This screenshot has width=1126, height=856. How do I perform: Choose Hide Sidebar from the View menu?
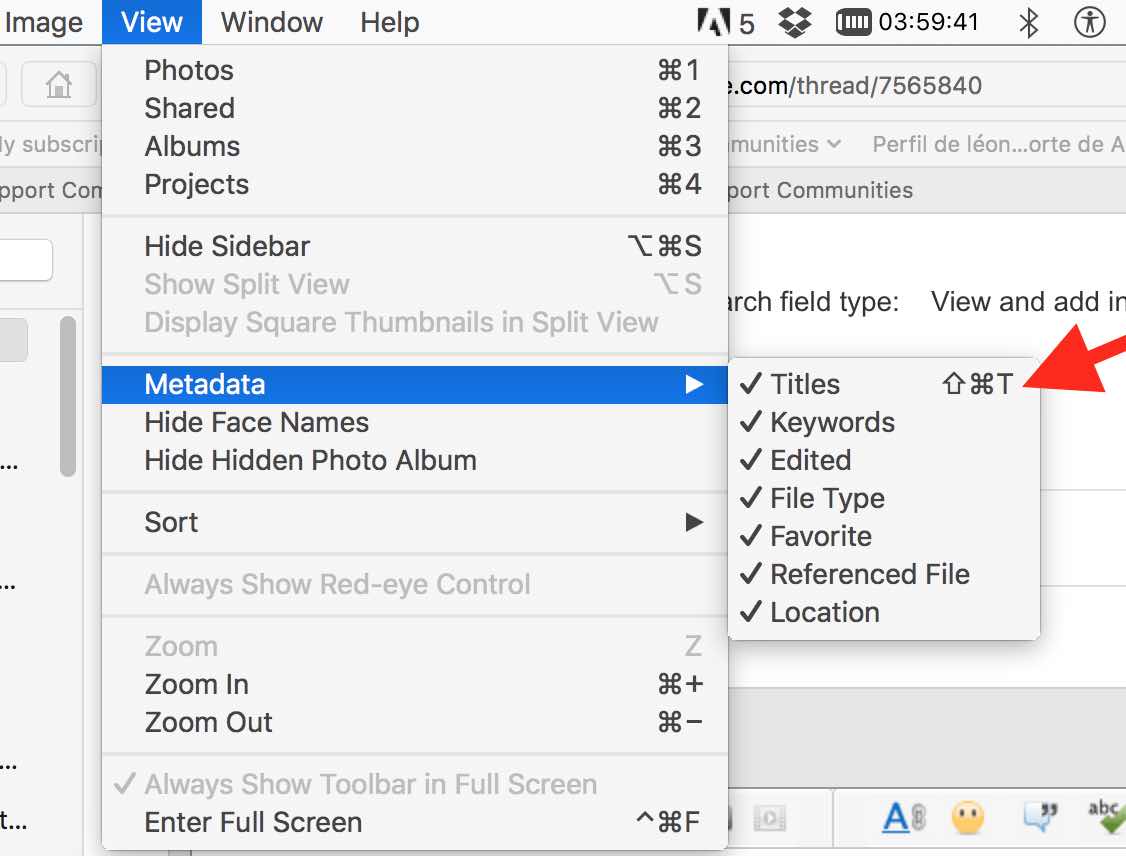click(x=227, y=246)
